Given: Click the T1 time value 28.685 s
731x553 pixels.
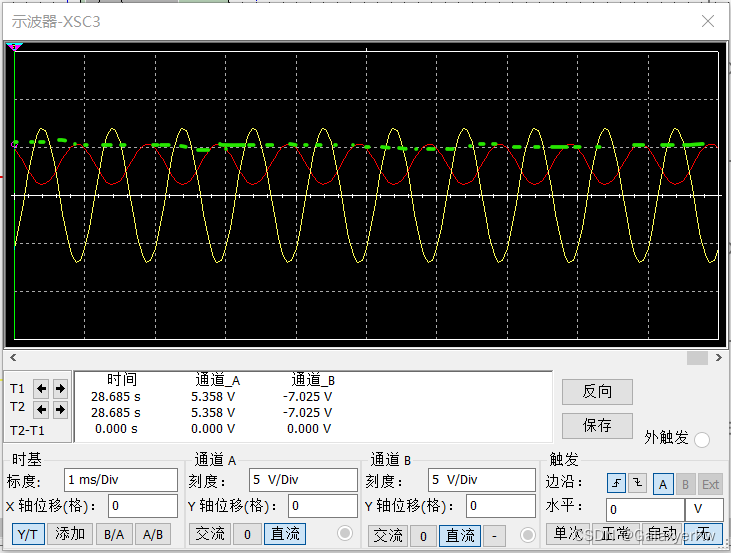Looking at the screenshot, I should (116, 397).
